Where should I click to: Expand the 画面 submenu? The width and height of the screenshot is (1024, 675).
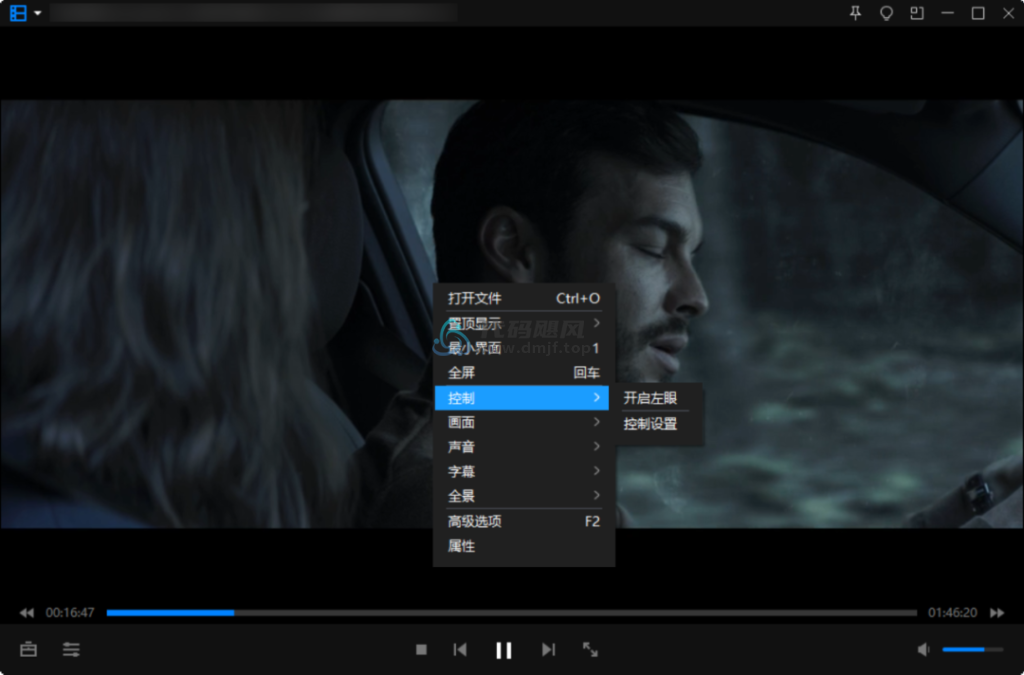[x=523, y=422]
